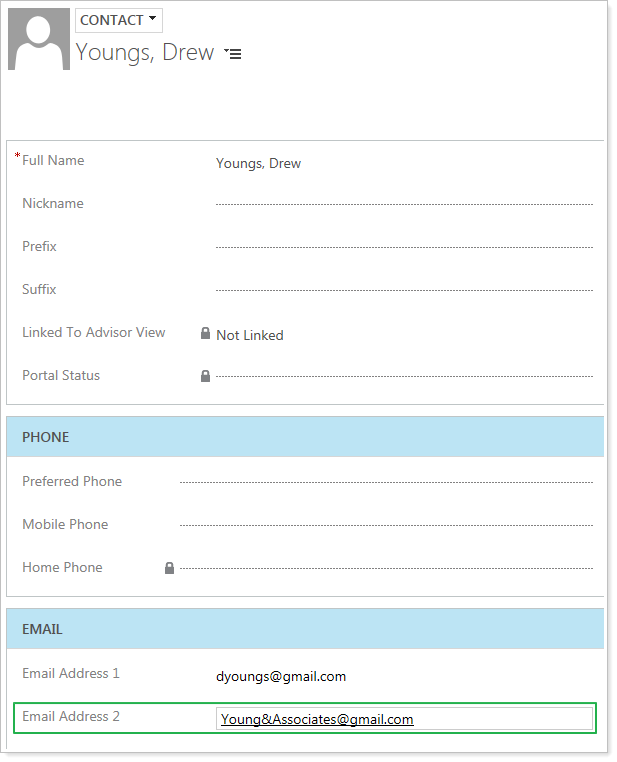Click the Portal Status label
Image resolution: width=617 pixels, height=762 pixels.
[61, 375]
